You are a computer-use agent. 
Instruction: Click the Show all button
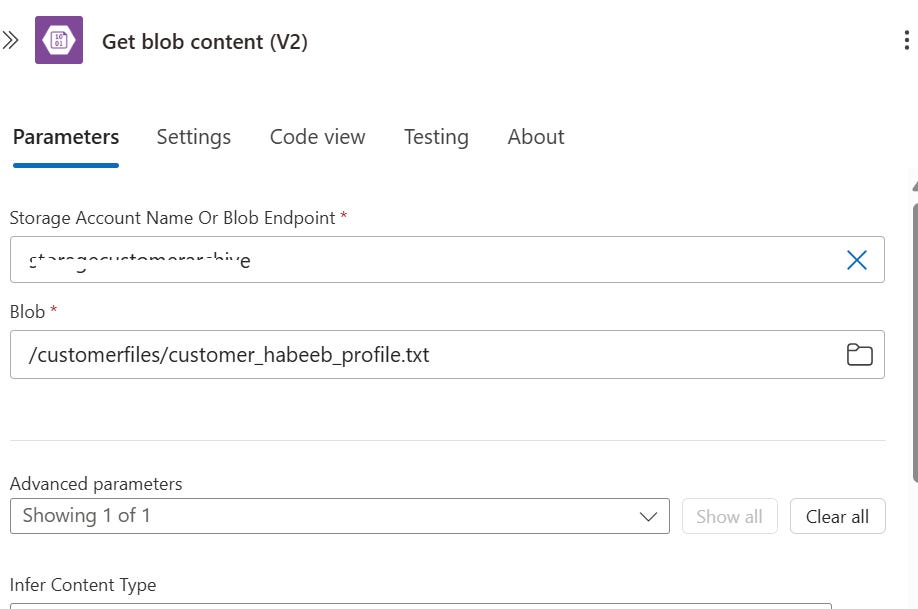(729, 516)
